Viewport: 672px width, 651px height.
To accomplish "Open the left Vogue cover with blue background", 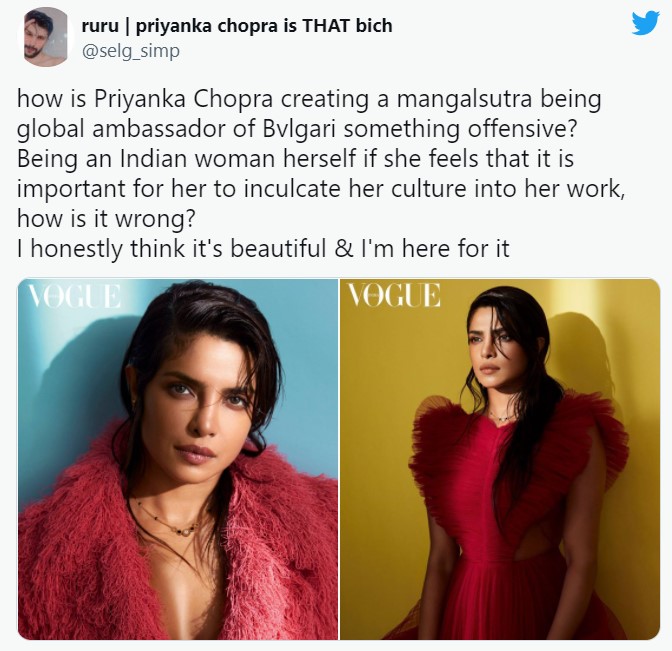I will pyautogui.click(x=178, y=459).
